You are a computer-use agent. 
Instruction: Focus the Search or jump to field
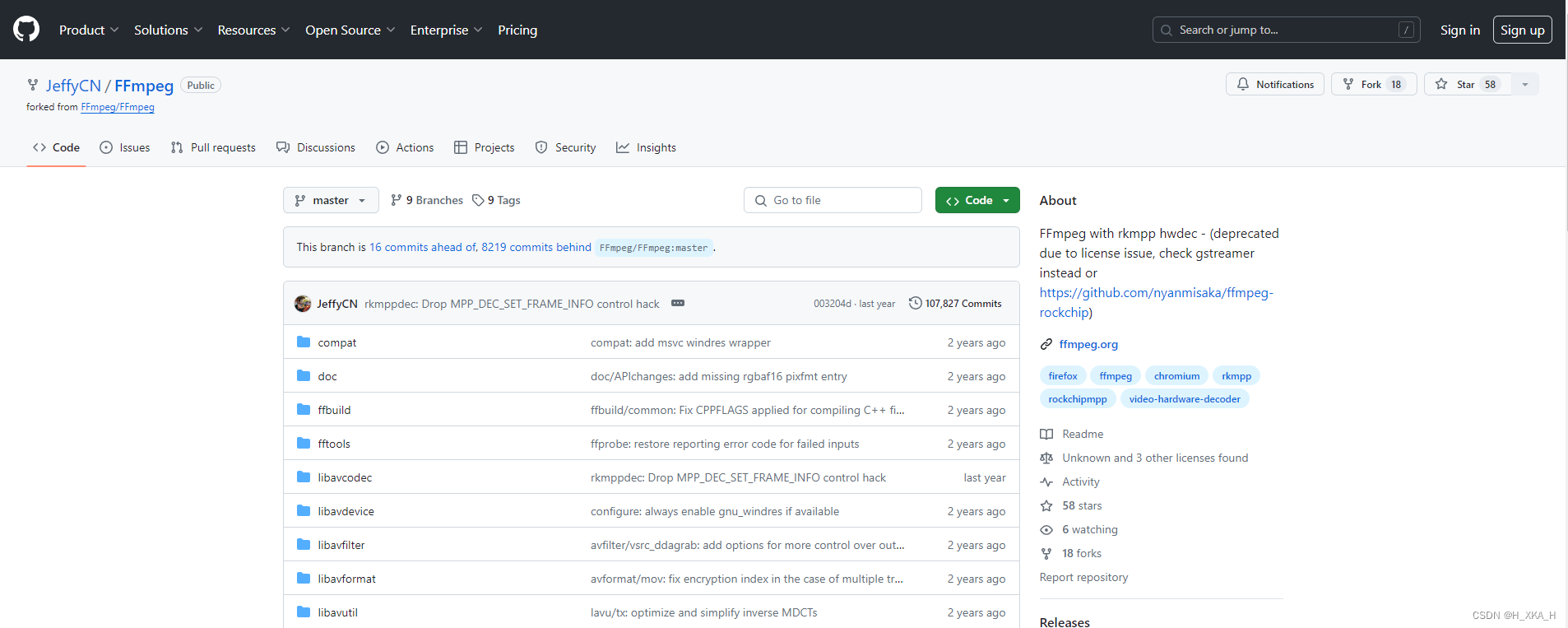pos(1286,30)
